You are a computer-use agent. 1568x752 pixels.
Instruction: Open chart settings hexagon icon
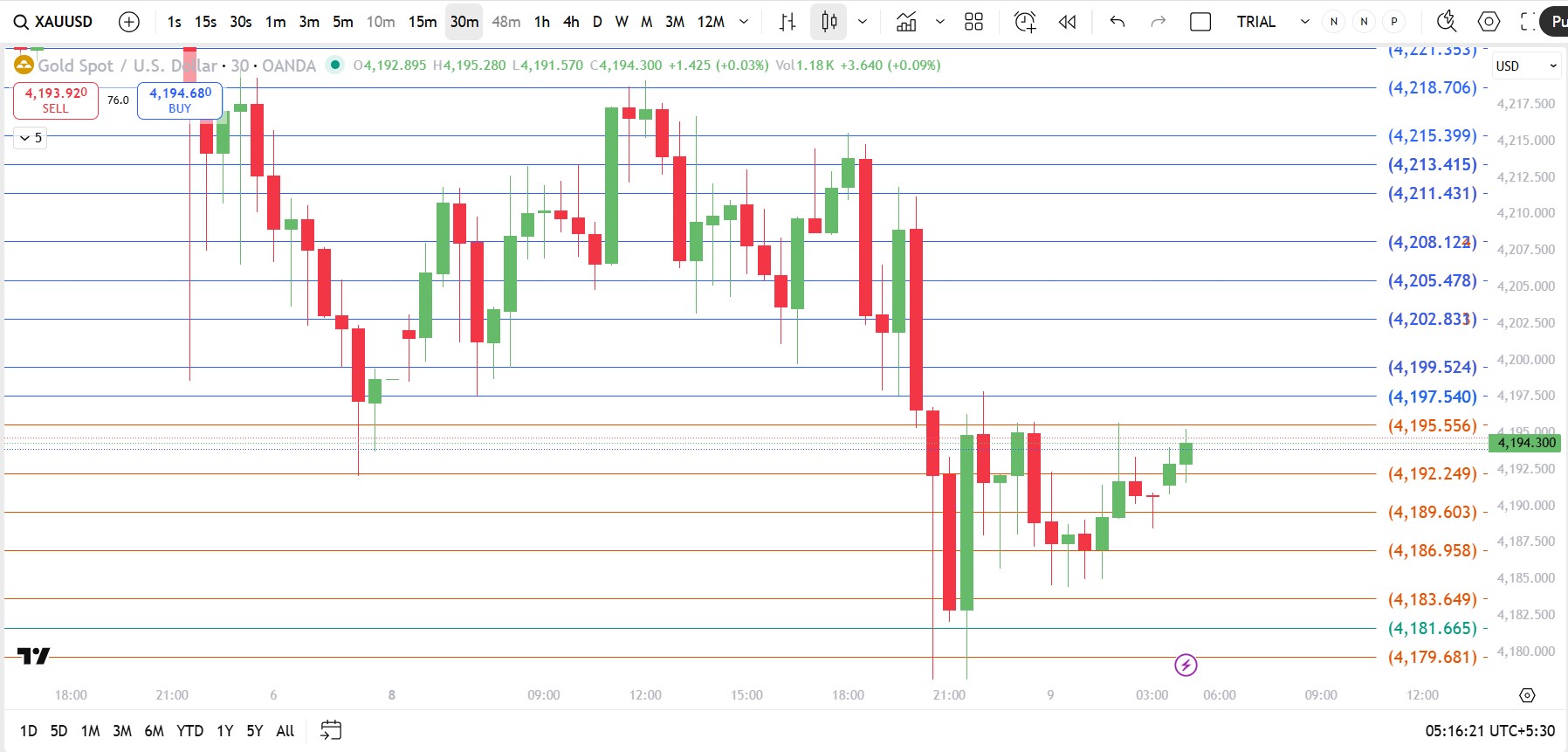1489,22
